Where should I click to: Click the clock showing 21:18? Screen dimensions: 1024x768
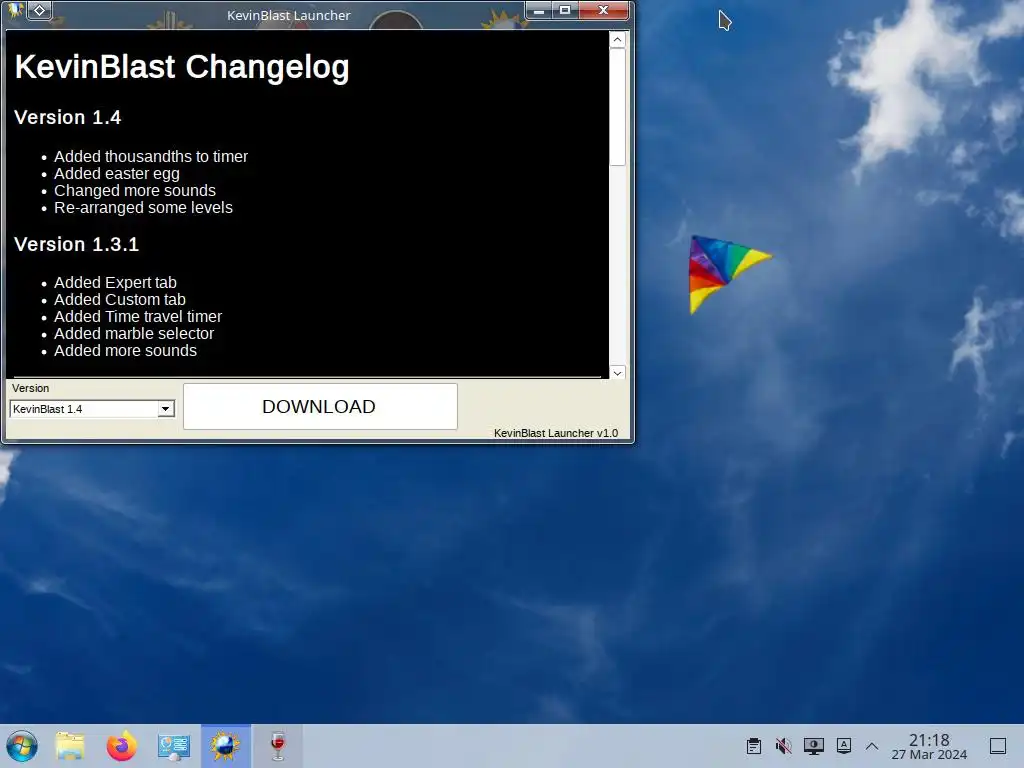[x=929, y=746]
